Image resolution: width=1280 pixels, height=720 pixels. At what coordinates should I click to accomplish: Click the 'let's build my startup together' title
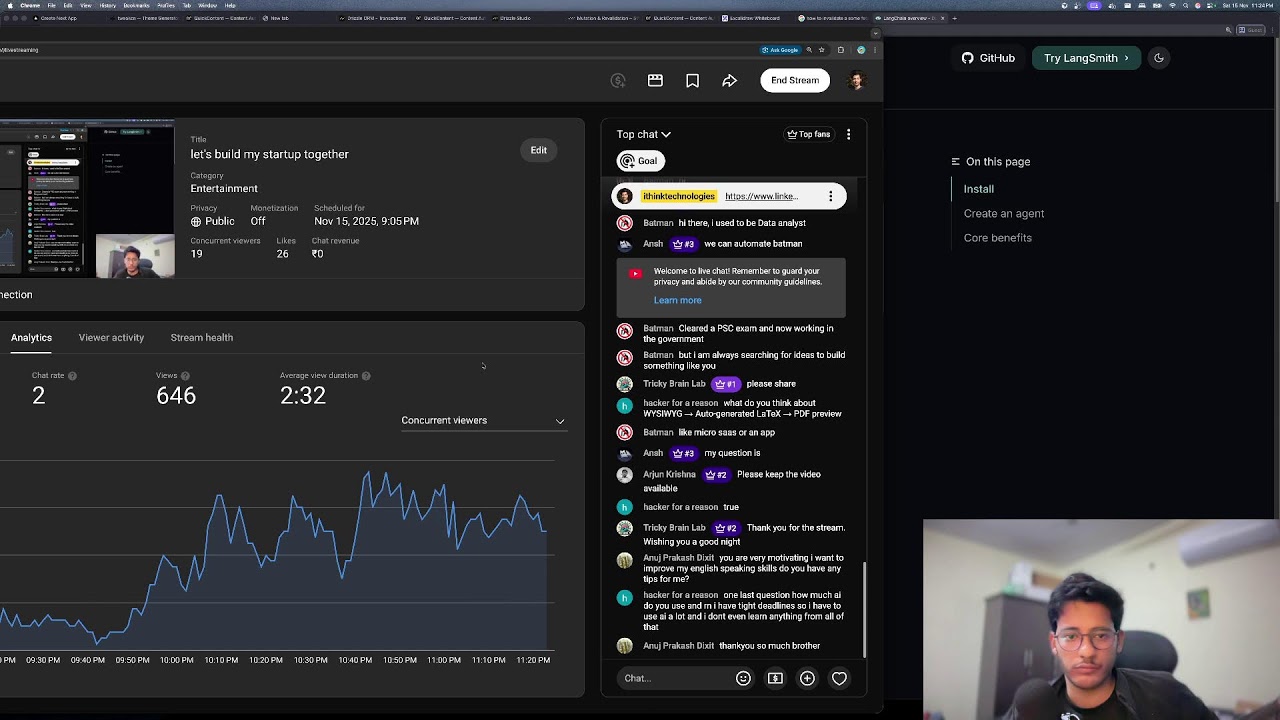click(x=270, y=154)
